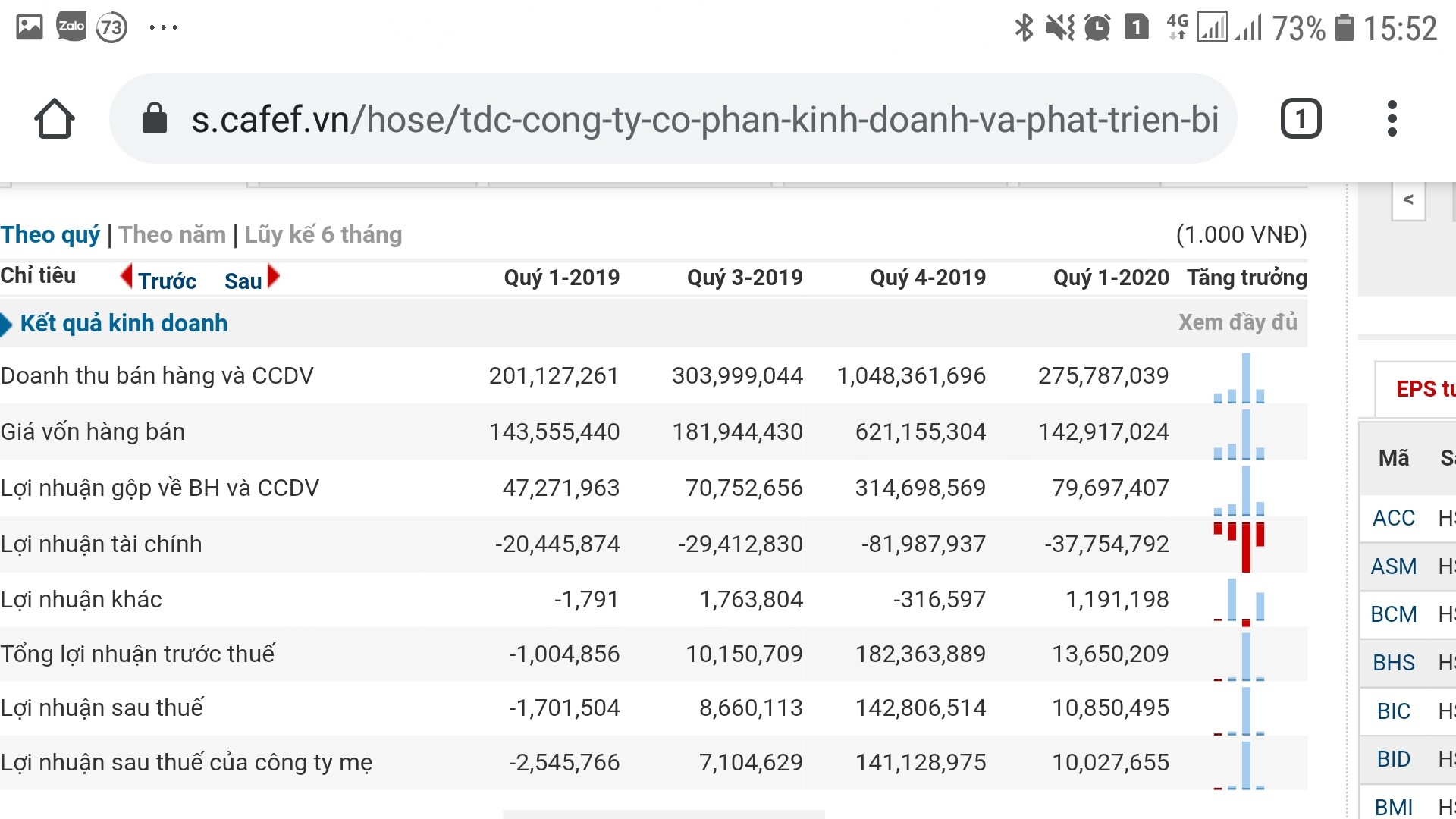The height and width of the screenshot is (819, 1456).
Task: Click the red Trước left arrow
Action: click(x=127, y=277)
